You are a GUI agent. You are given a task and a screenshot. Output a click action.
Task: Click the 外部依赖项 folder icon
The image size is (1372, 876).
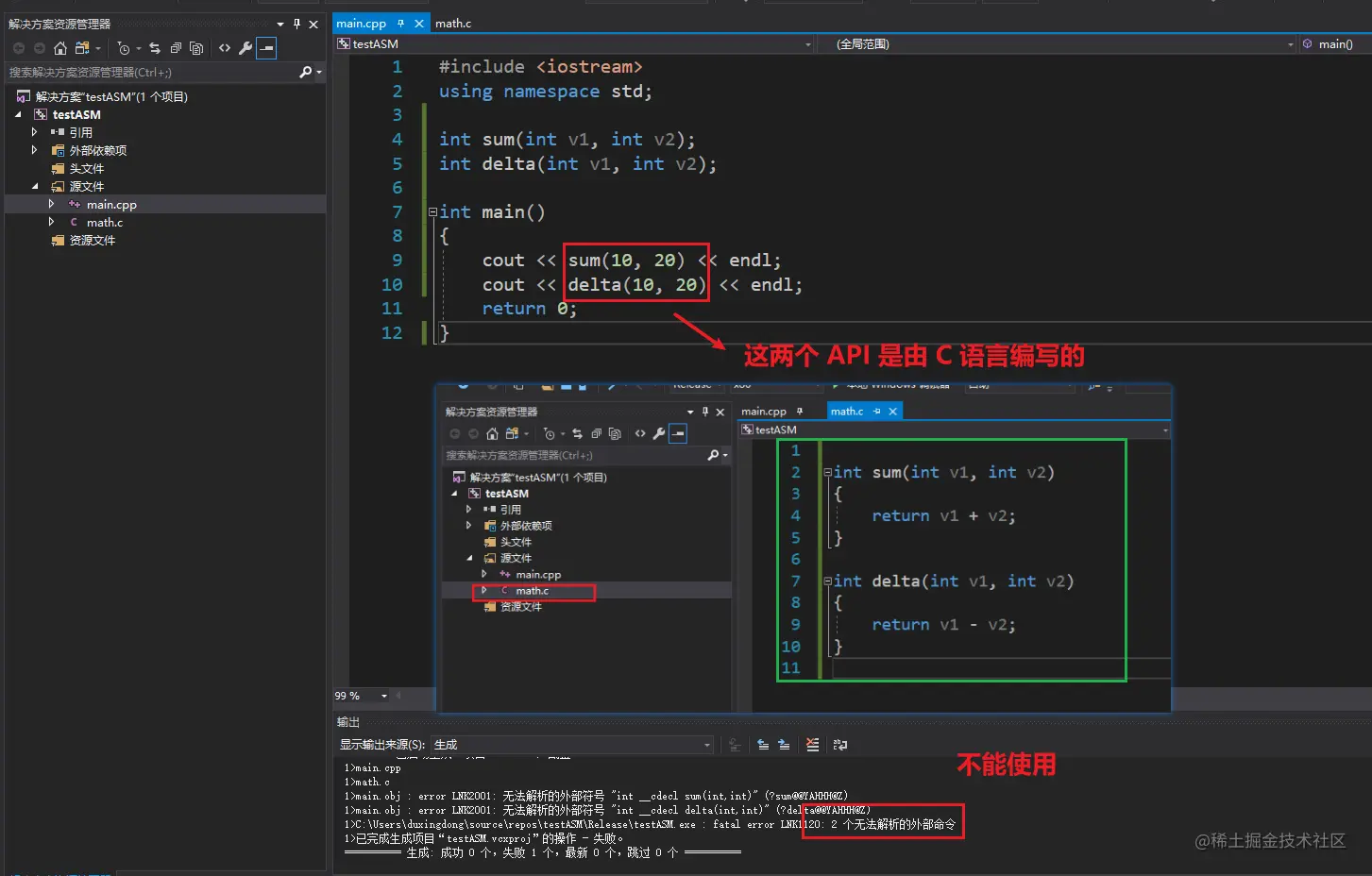(58, 150)
